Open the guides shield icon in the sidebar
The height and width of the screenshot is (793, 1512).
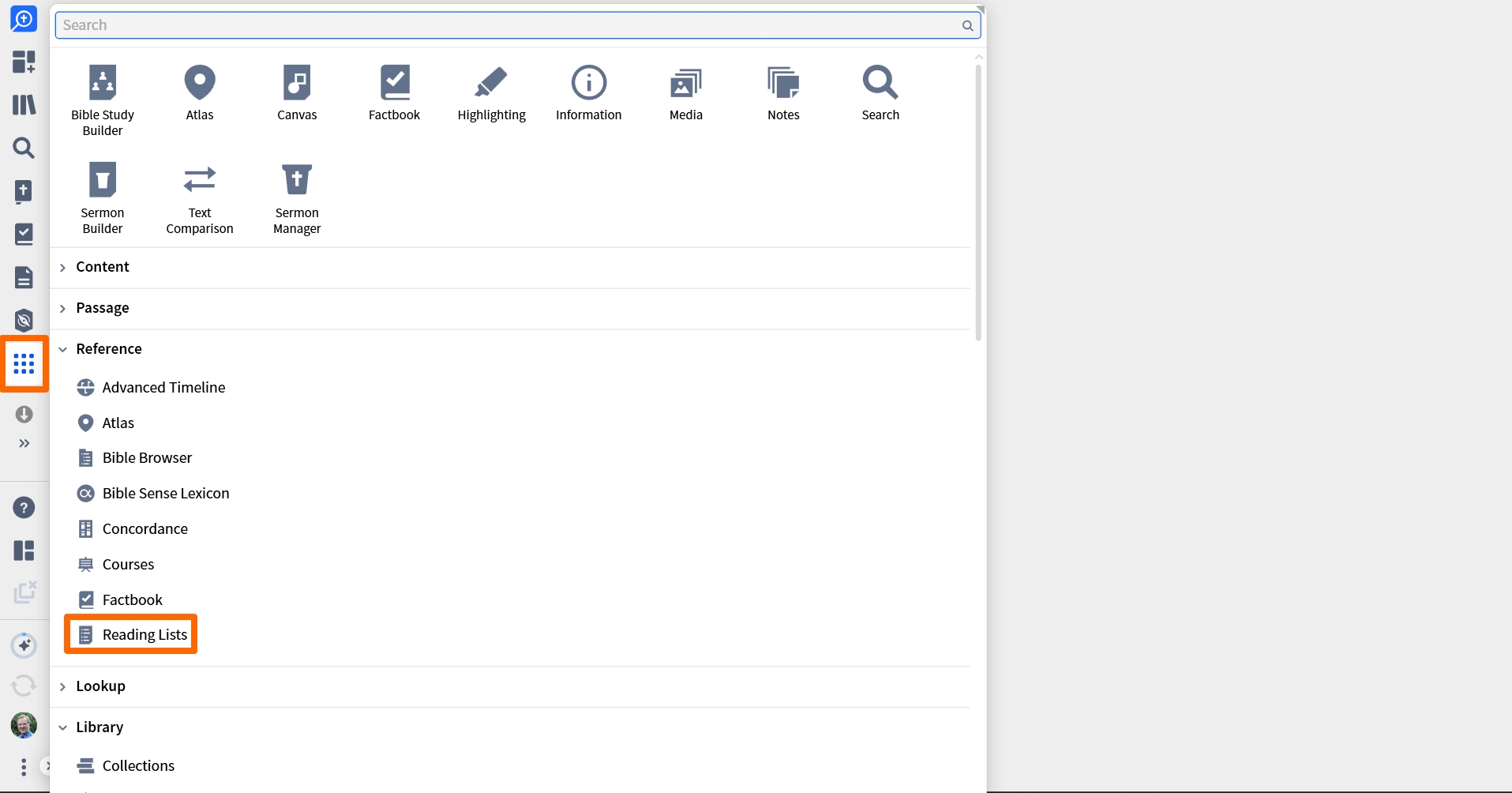24,320
